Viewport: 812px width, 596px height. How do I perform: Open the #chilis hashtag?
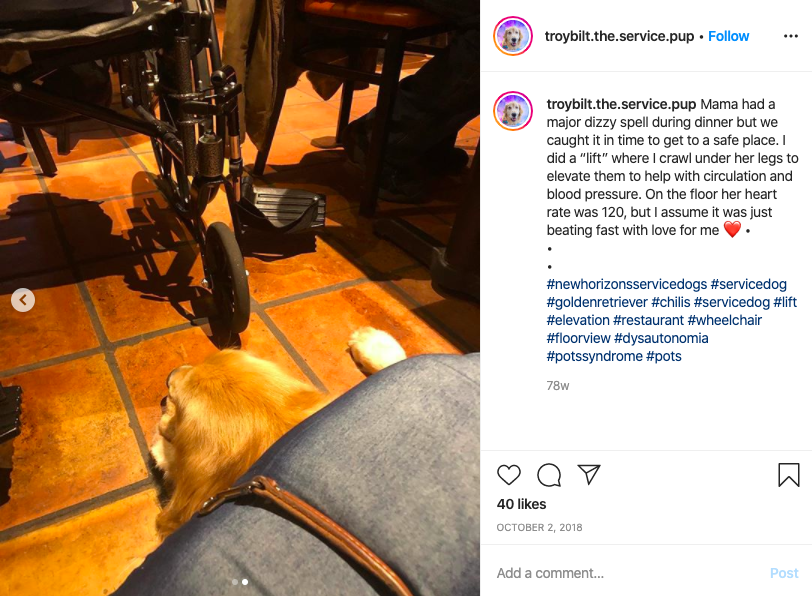coord(671,302)
